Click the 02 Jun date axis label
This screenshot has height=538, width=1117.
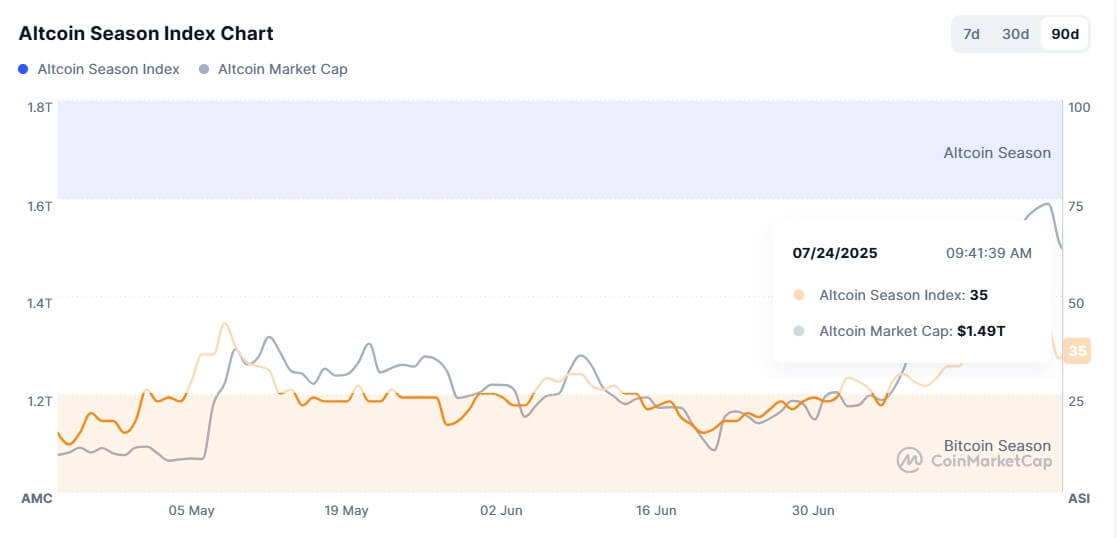(501, 510)
